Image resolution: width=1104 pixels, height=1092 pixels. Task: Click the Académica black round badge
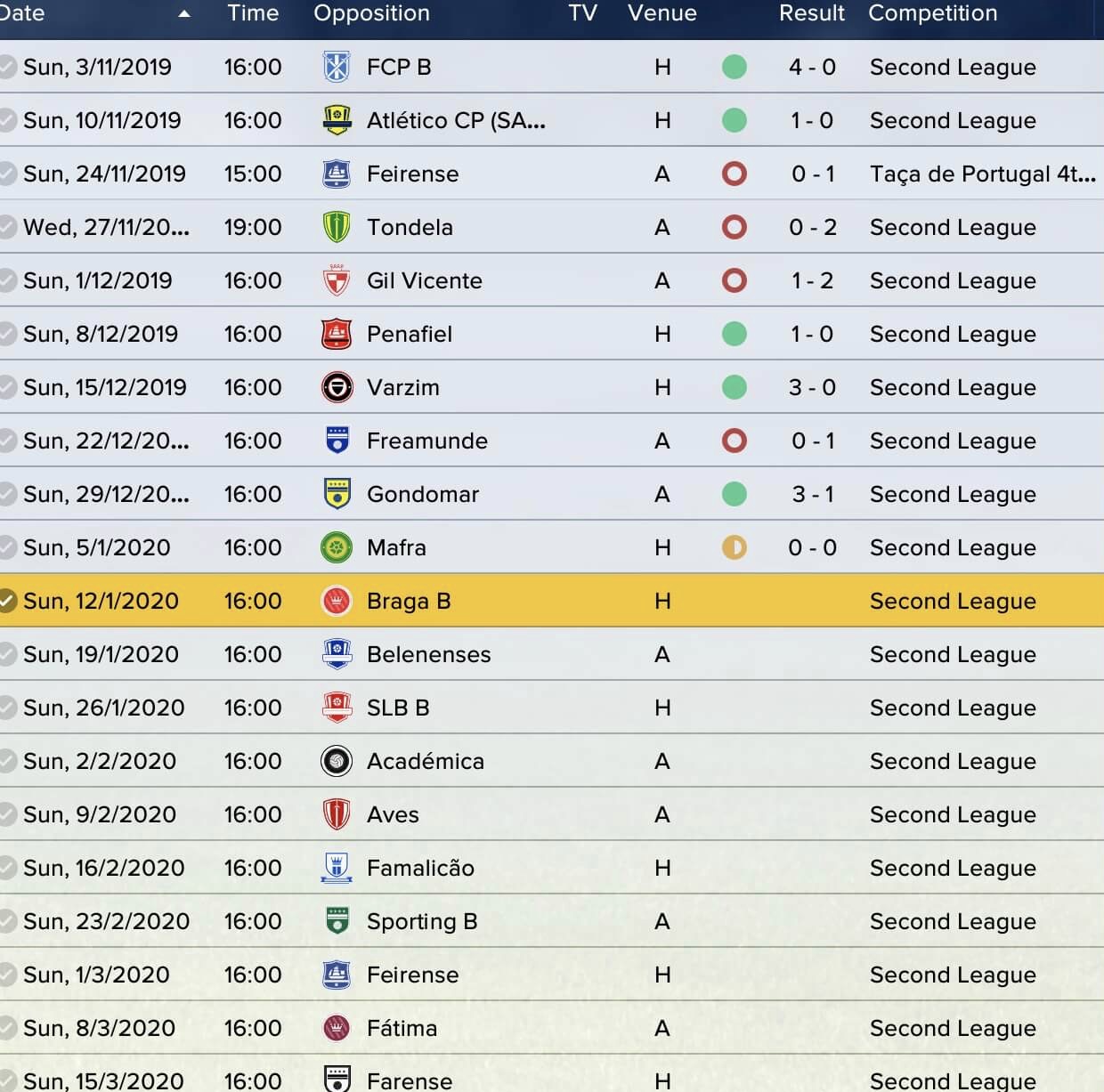(336, 761)
